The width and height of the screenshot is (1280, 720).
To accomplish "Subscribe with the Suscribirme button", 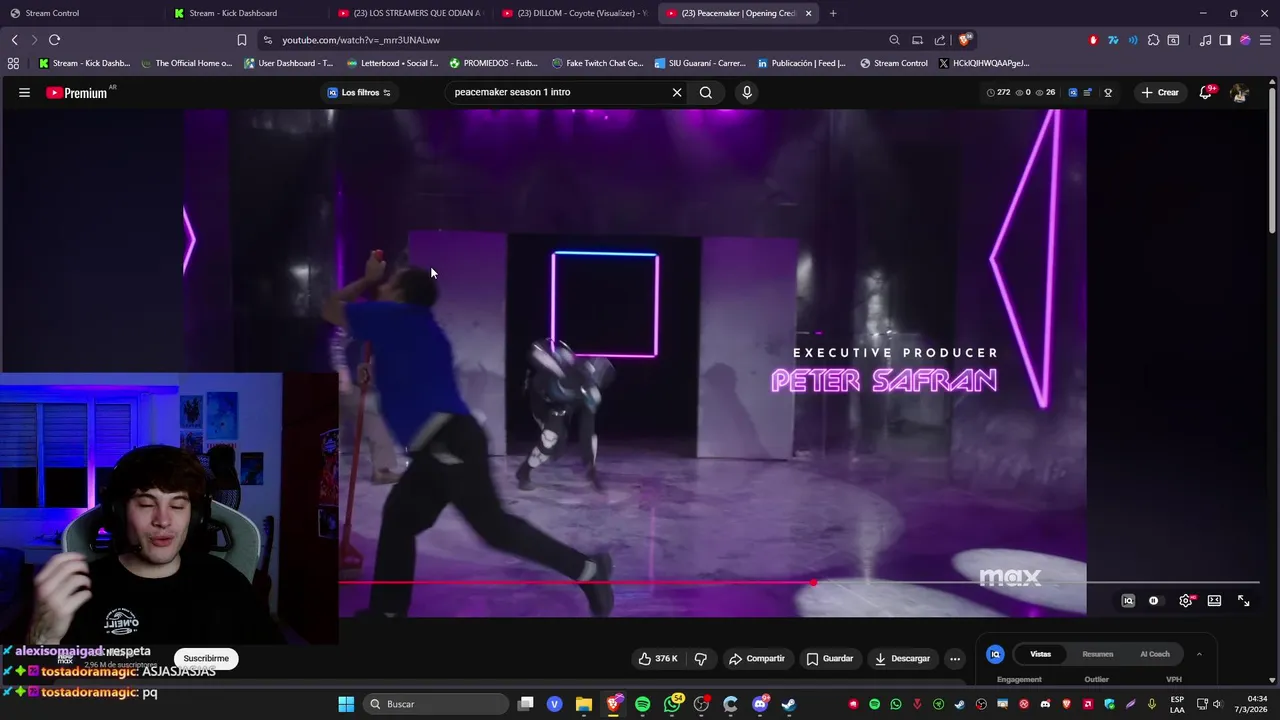I will pyautogui.click(x=206, y=658).
